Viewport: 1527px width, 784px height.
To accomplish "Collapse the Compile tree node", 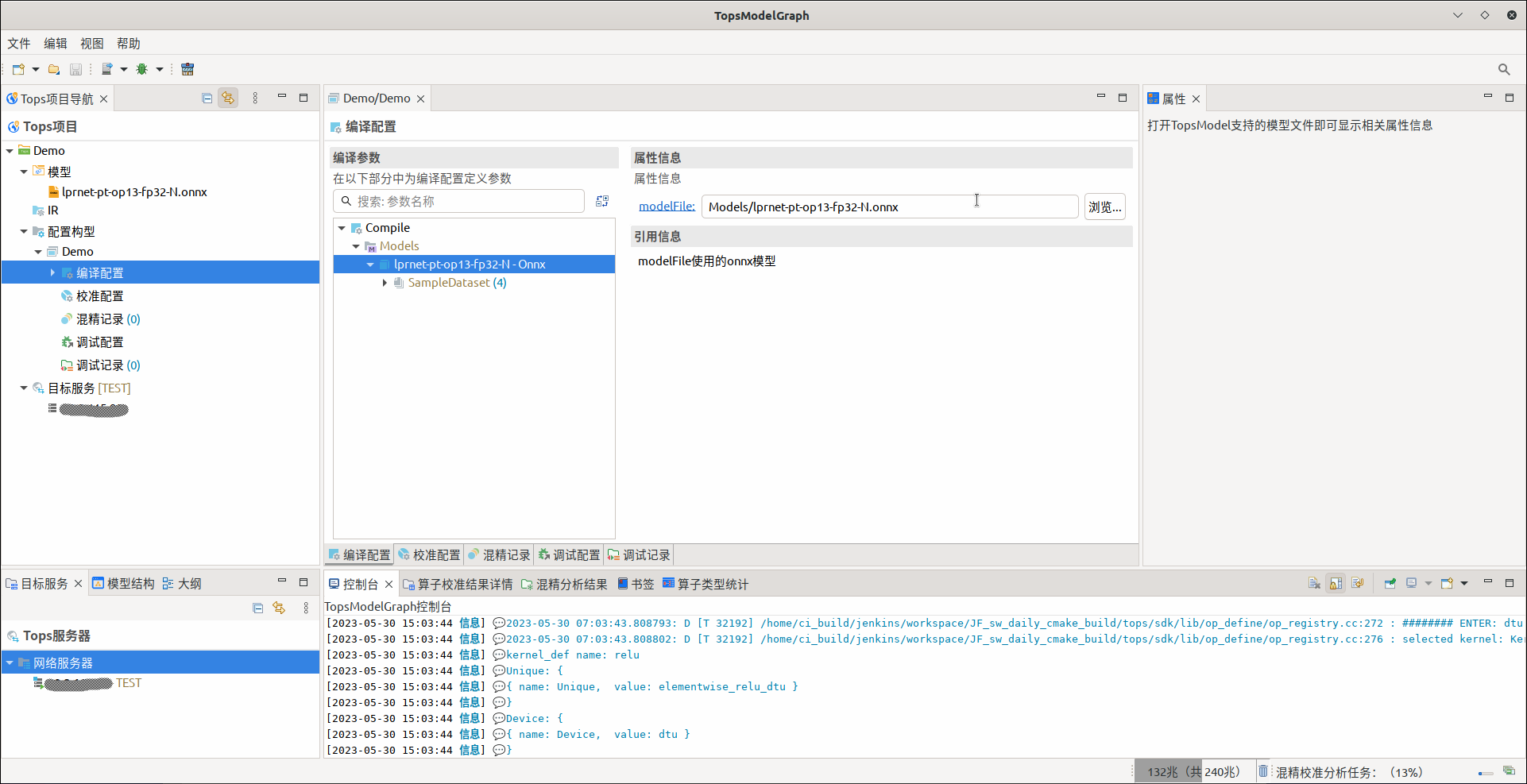I will 342,228.
